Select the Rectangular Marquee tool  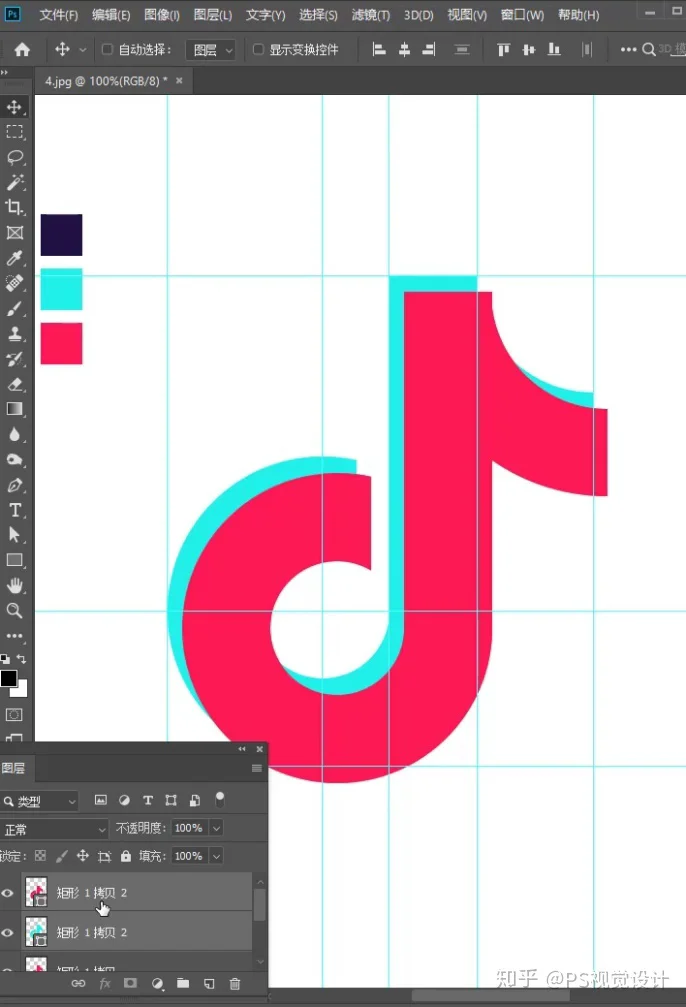coord(14,132)
